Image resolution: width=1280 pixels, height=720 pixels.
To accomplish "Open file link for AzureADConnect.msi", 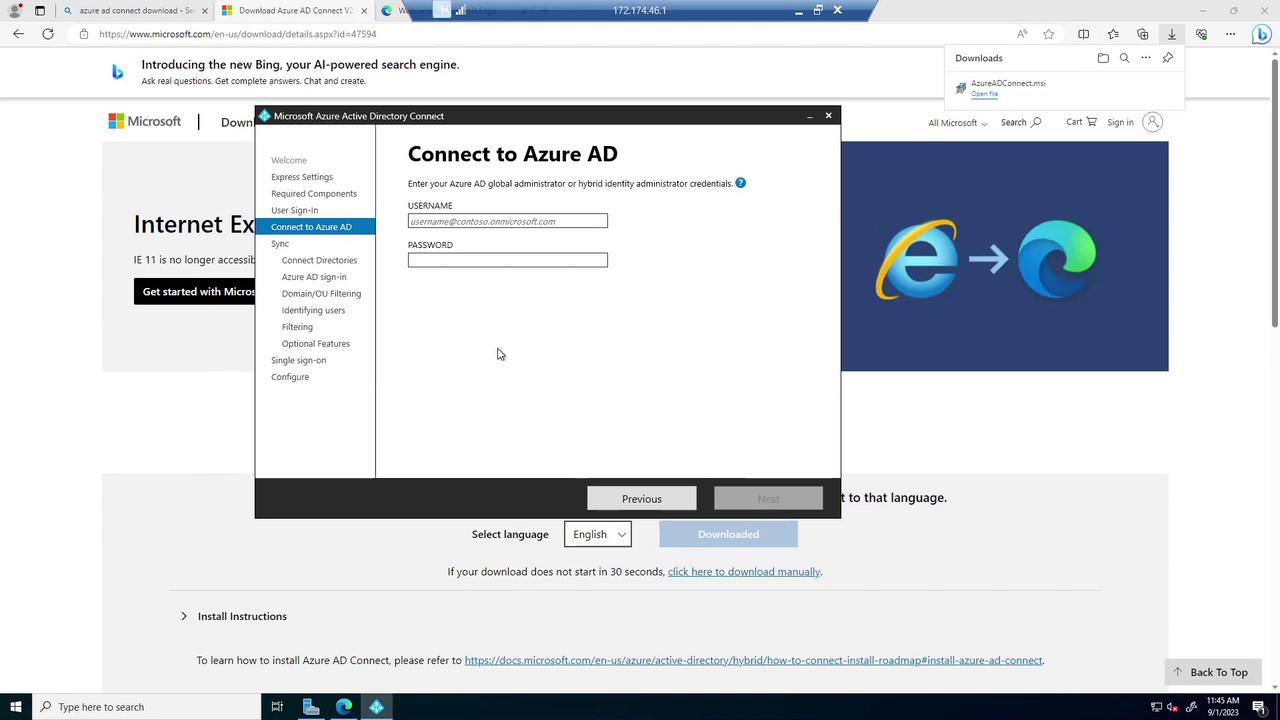I will 984,94.
